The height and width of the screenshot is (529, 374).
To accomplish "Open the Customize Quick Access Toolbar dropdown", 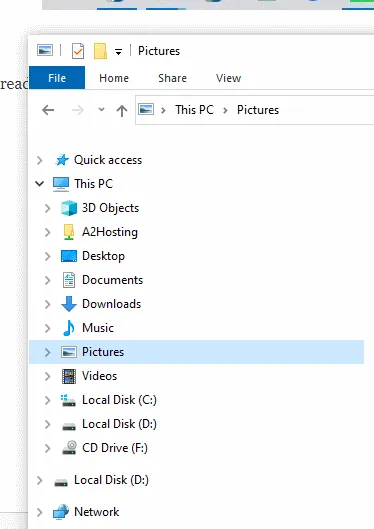I will click(118, 52).
